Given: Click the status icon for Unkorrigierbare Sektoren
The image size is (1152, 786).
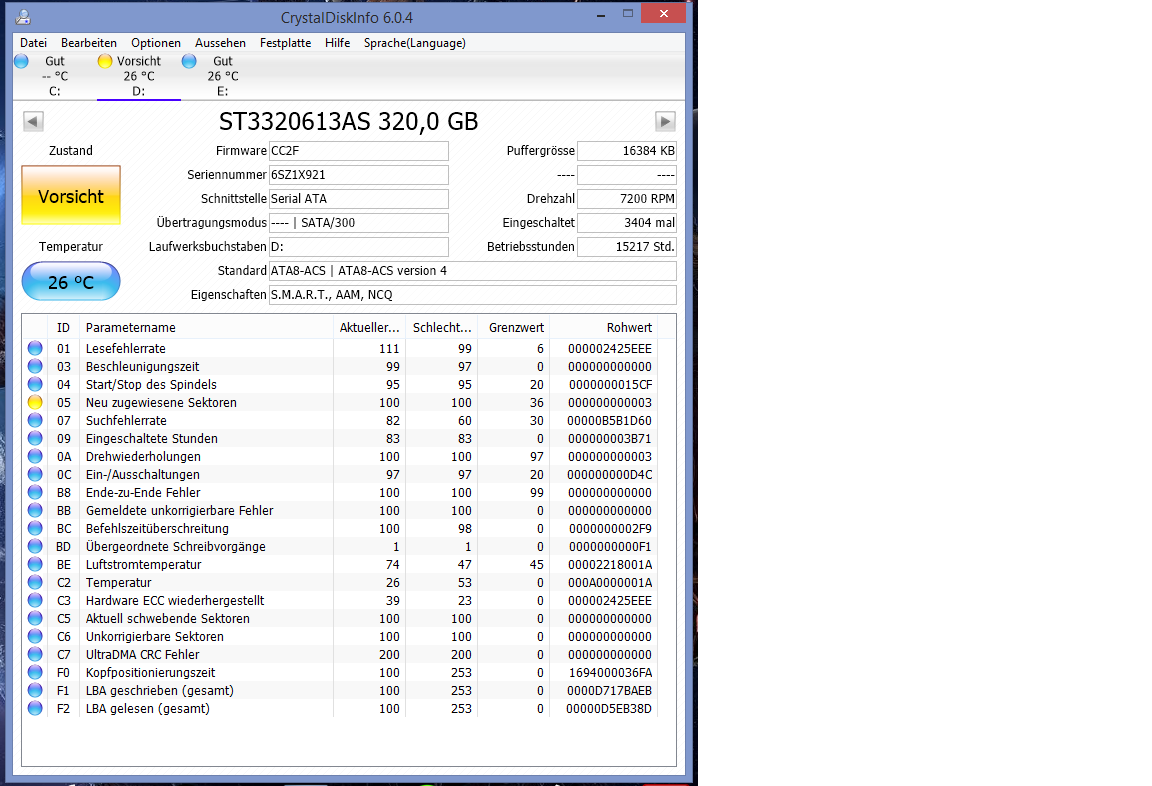Looking at the screenshot, I should [35, 636].
